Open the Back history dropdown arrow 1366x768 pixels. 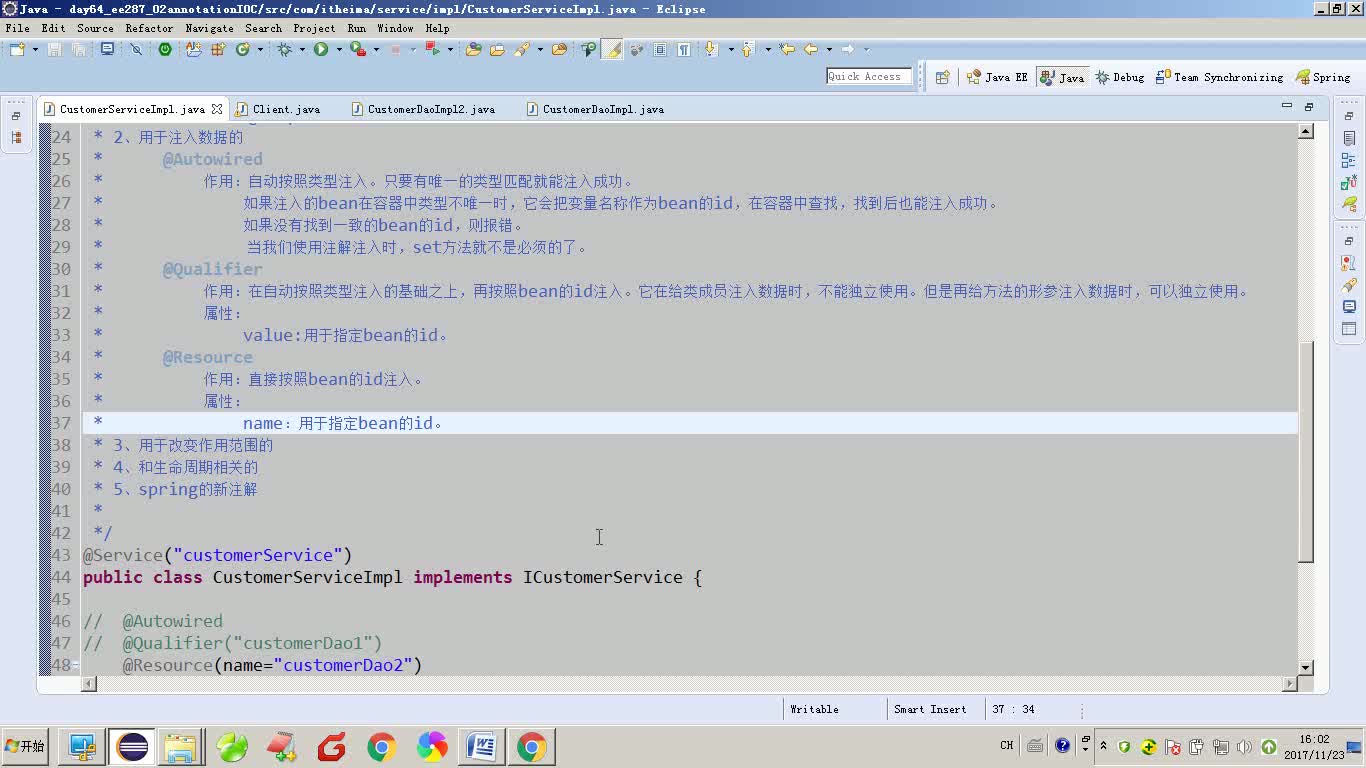(x=829, y=49)
